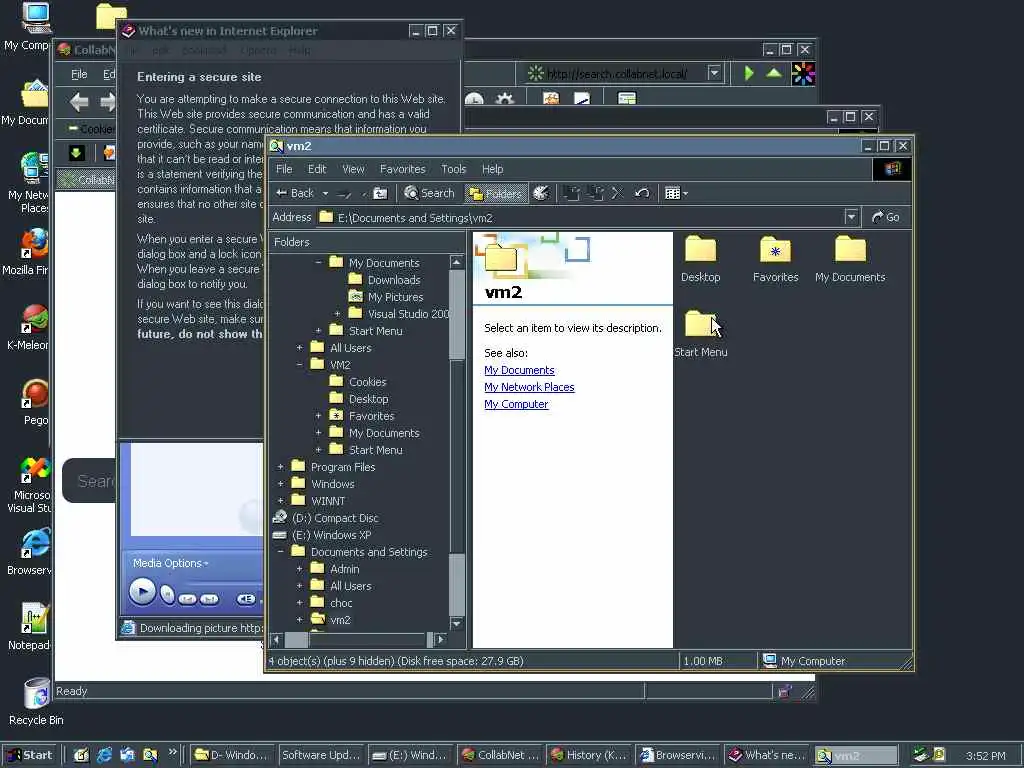The image size is (1024, 768).
Task: Expand the Admin folder tree node
Action: coord(299,569)
